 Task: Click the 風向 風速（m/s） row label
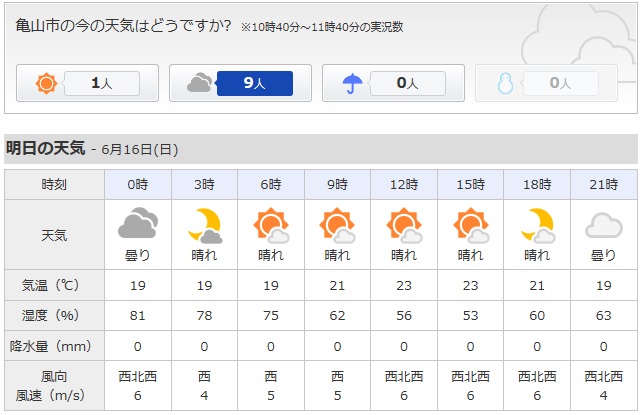50,386
